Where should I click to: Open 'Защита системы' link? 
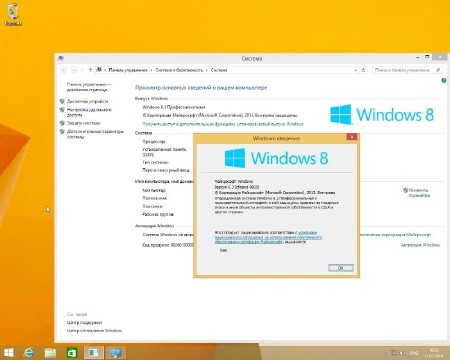83,123
